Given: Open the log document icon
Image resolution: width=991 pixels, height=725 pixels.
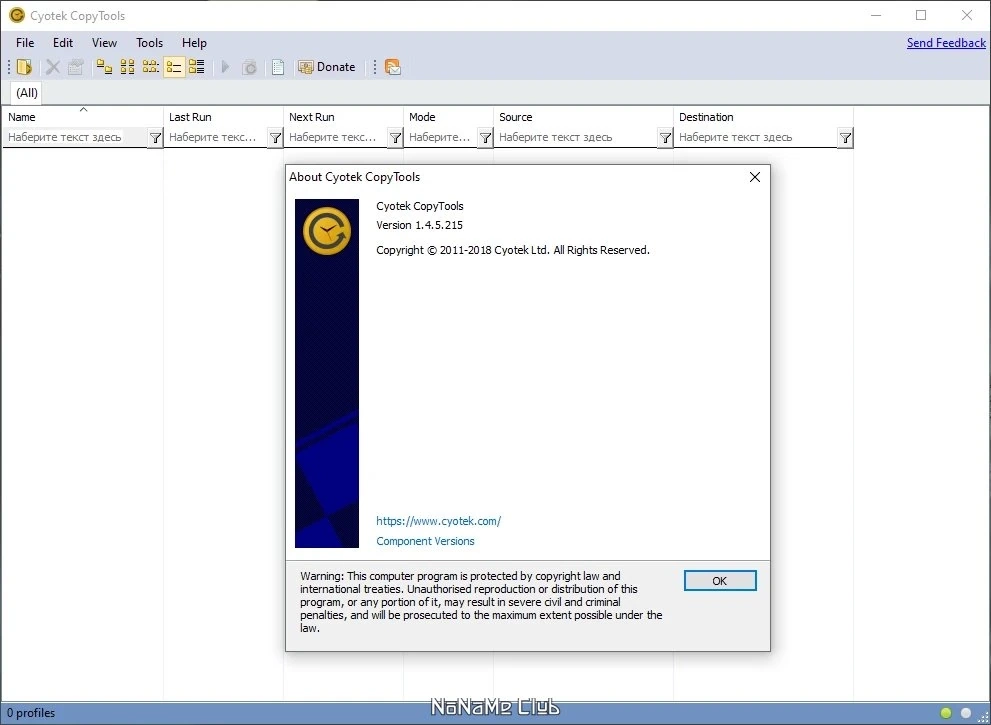Looking at the screenshot, I should (x=278, y=67).
